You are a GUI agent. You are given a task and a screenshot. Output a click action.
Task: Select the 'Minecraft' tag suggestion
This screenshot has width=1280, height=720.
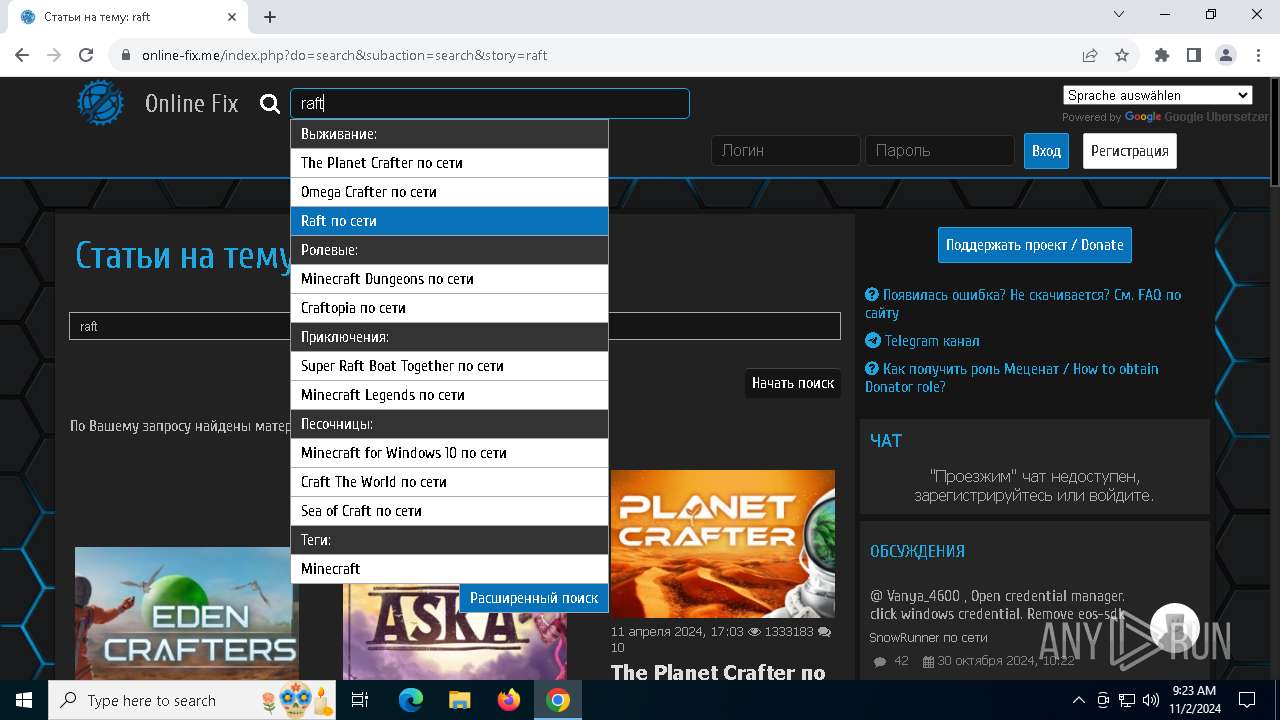tap(449, 569)
